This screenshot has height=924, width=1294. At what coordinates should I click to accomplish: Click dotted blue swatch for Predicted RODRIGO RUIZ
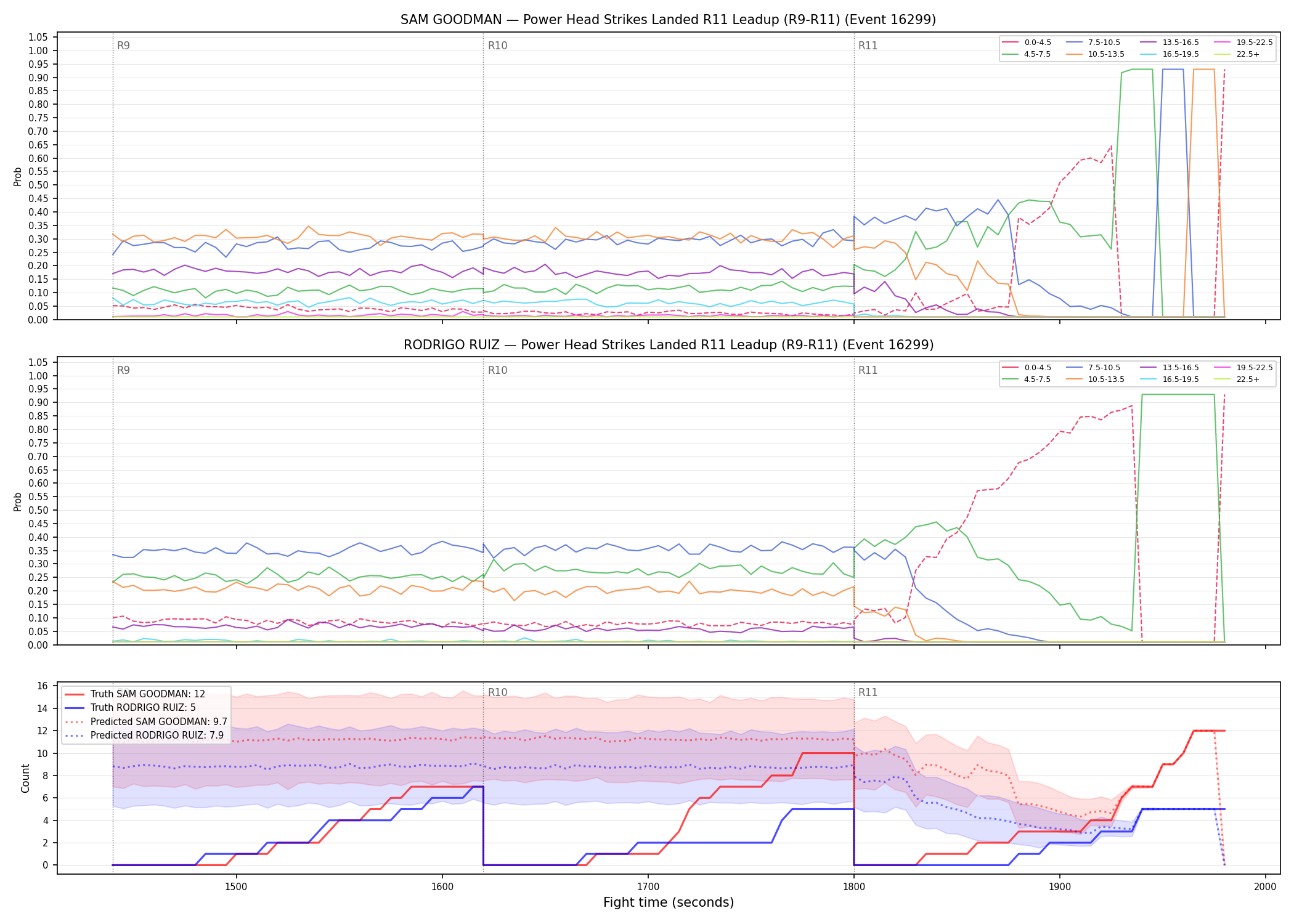coord(75,736)
